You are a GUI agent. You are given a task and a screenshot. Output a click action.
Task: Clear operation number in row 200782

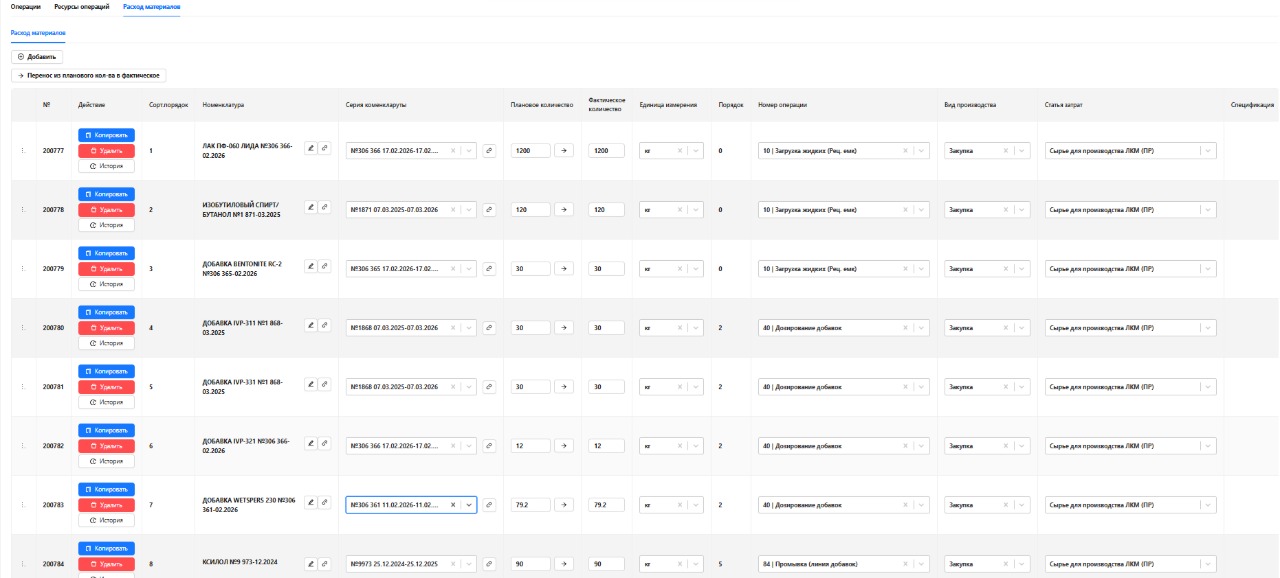(906, 446)
